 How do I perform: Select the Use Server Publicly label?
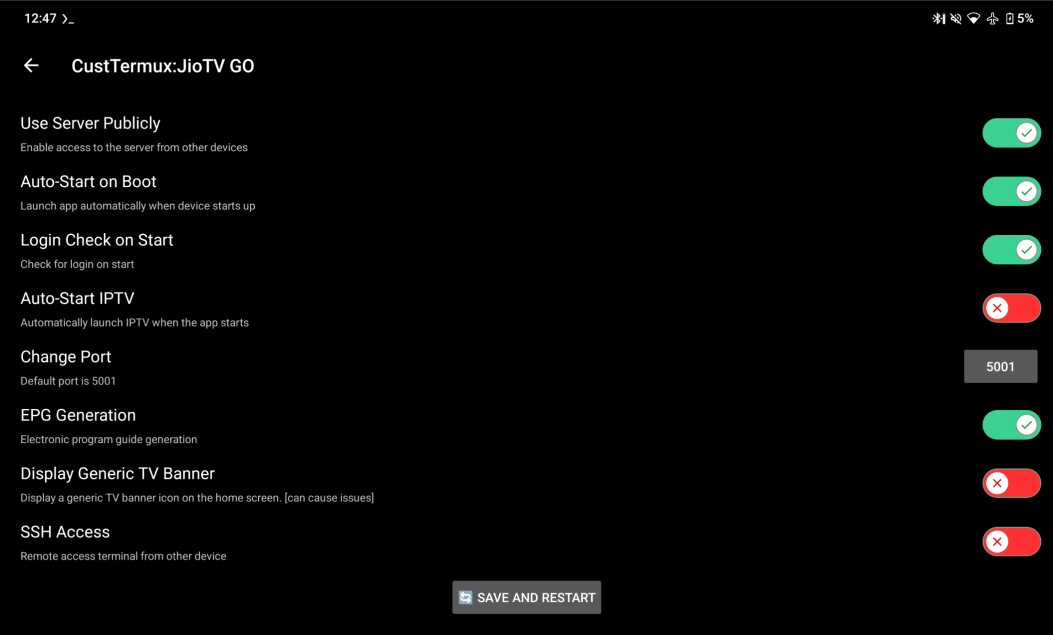(90, 124)
